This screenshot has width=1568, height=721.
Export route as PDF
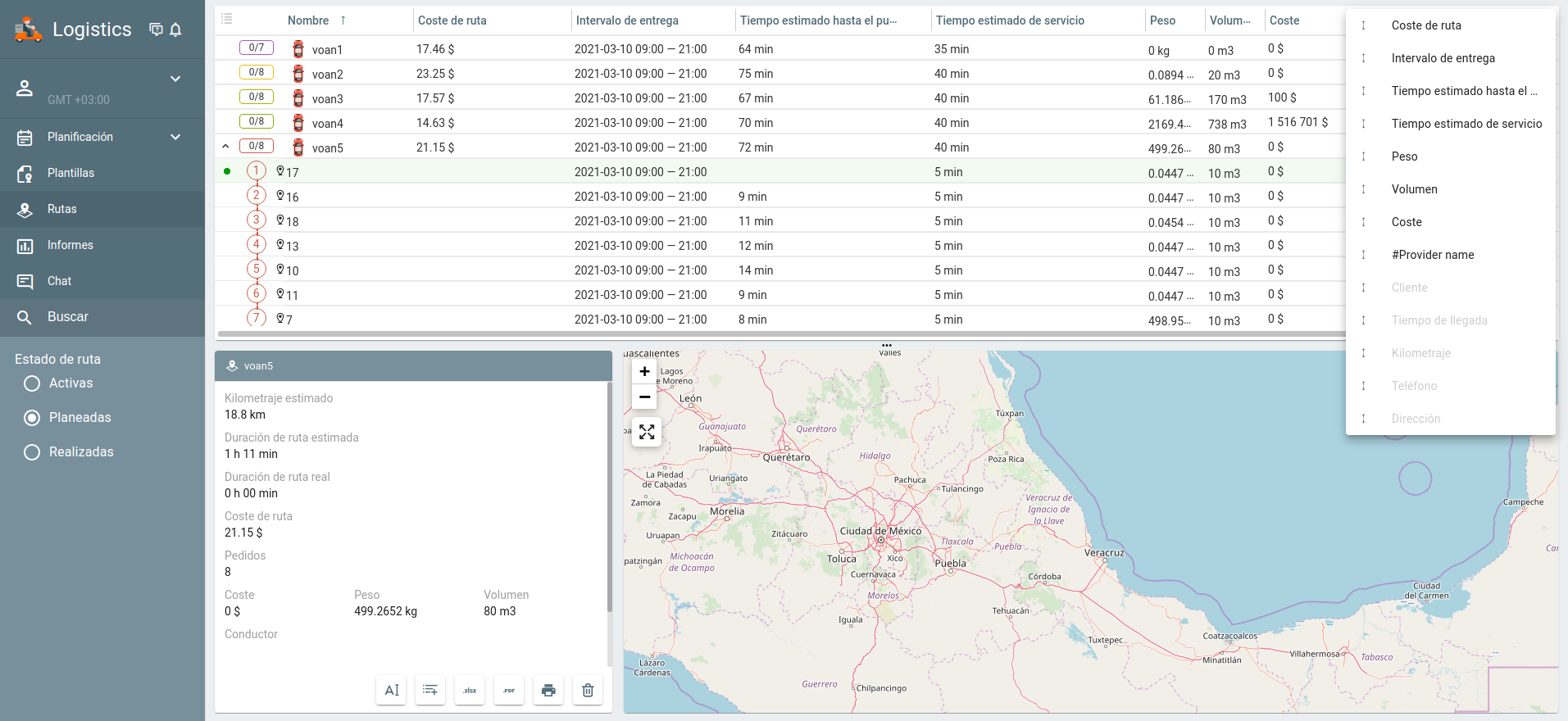point(509,690)
